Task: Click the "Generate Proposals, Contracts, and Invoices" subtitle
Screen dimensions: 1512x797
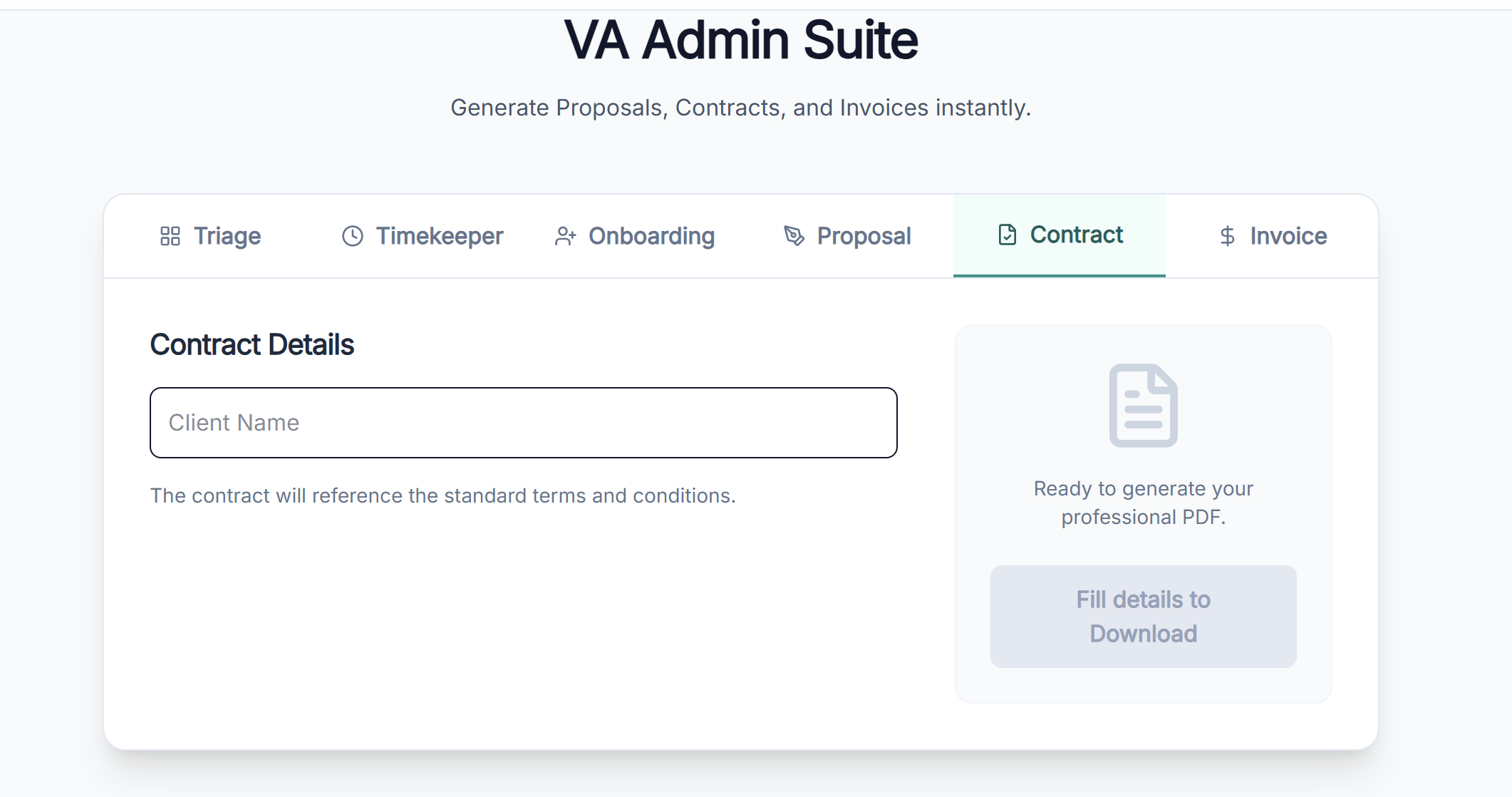Action: coord(741,108)
